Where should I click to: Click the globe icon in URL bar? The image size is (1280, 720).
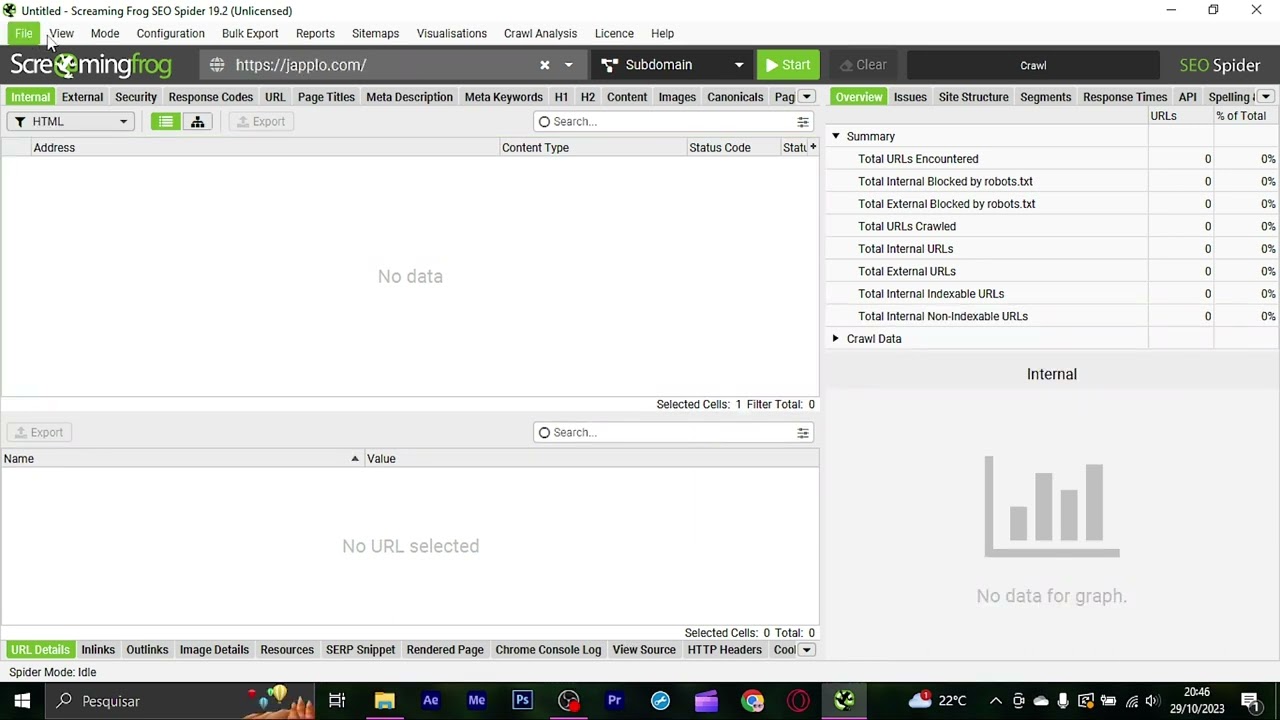217,65
